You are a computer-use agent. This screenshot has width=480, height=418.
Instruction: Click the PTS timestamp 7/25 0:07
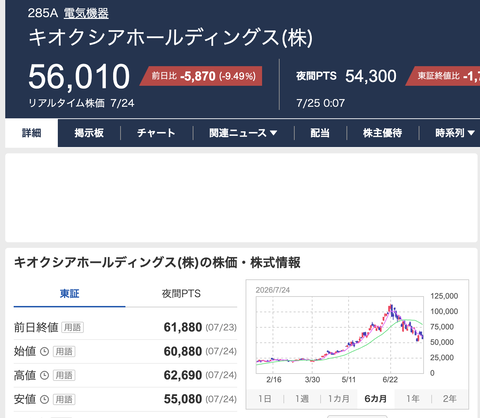[321, 103]
